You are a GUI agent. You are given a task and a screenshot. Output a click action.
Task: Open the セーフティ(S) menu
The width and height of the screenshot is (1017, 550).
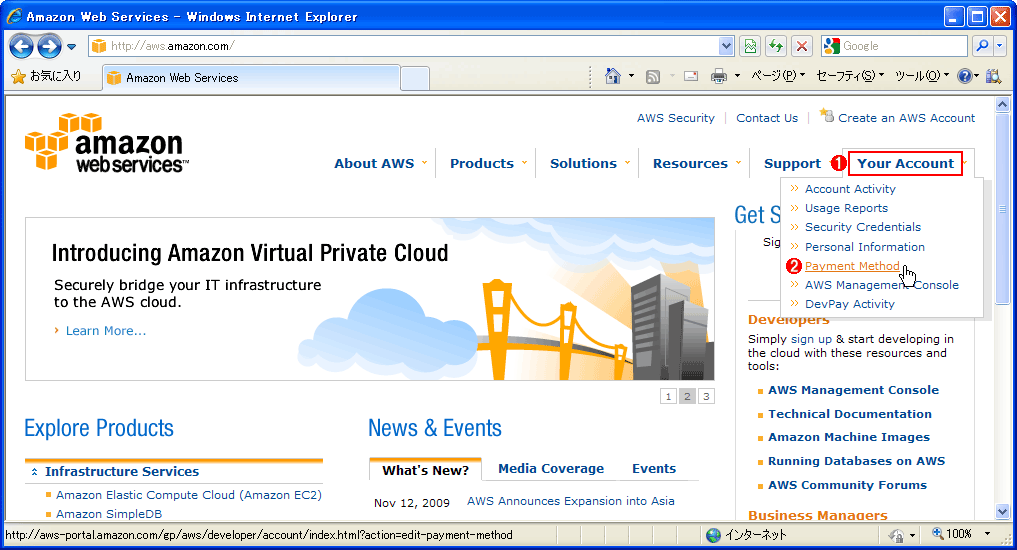click(x=850, y=77)
